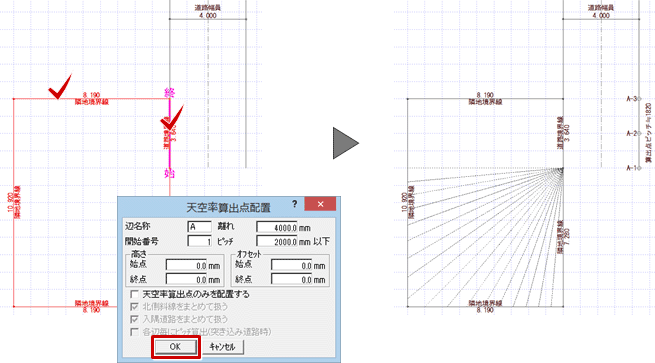
Task: Click the キャンセル button
Action: click(x=223, y=347)
